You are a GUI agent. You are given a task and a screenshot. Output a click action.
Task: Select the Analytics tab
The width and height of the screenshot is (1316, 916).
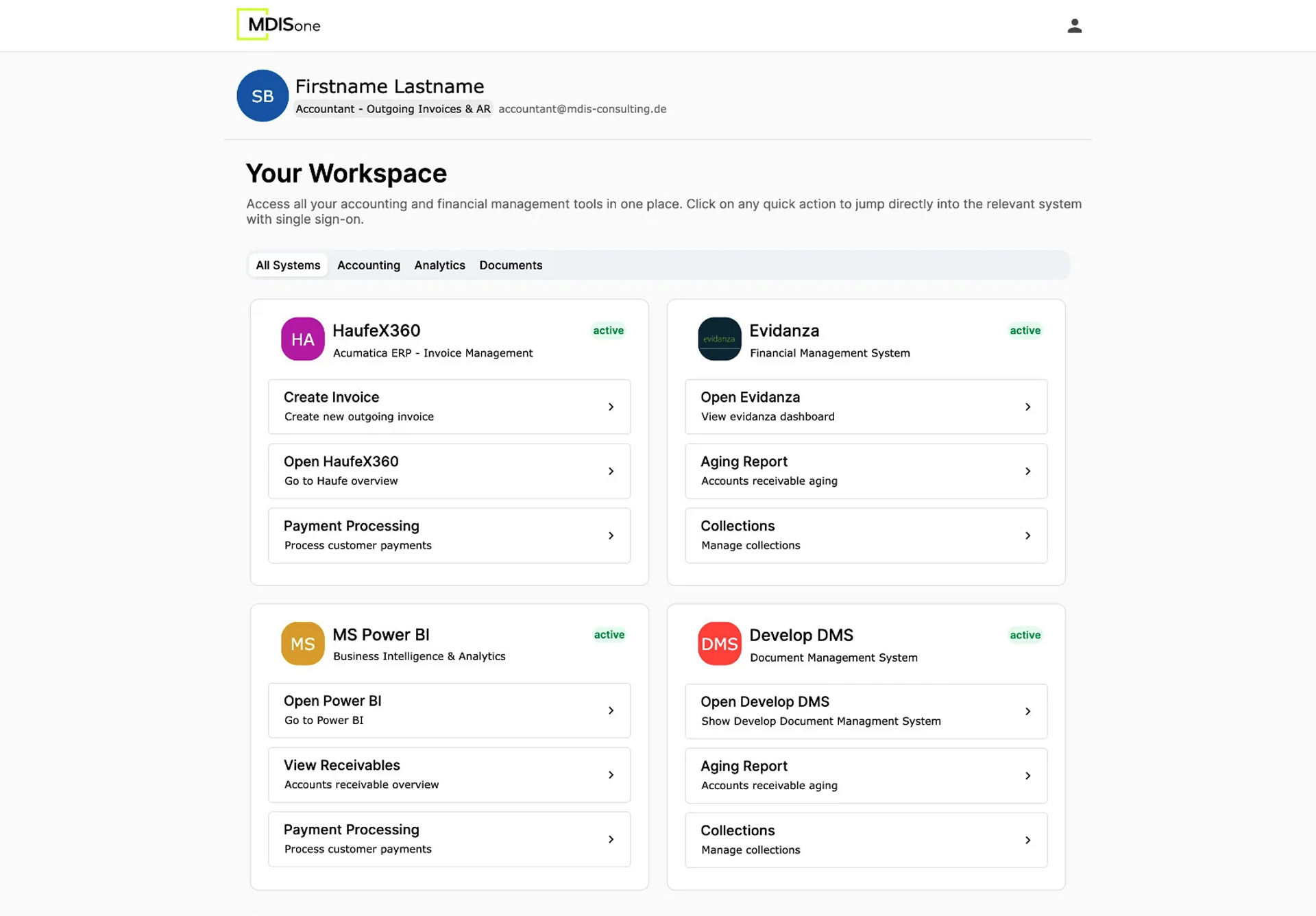pyautogui.click(x=439, y=265)
